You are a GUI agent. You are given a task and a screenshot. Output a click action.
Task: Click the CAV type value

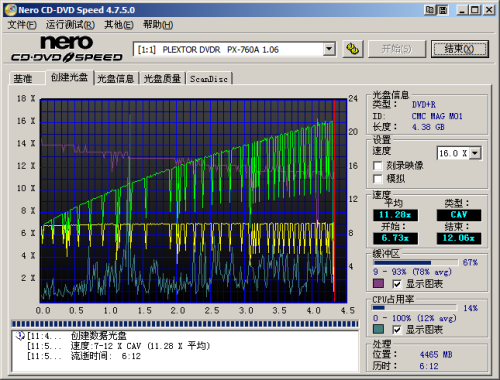[459, 215]
